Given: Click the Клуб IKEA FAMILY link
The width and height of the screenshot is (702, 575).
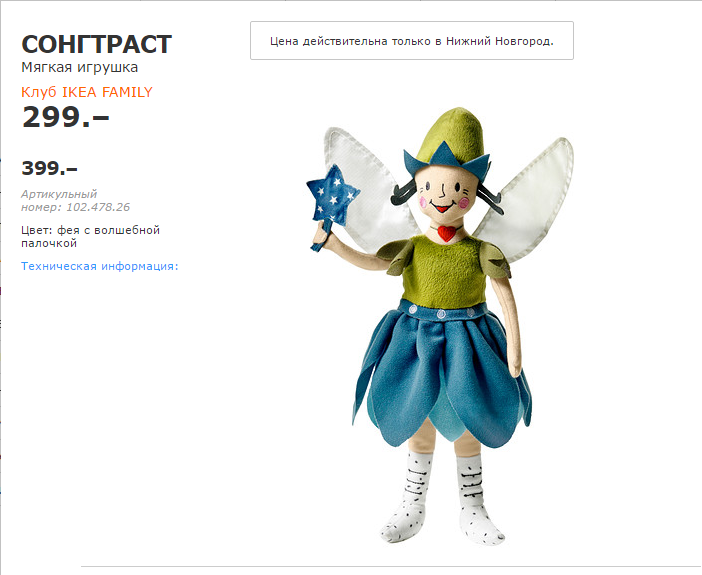Looking at the screenshot, I should click(x=87, y=92).
